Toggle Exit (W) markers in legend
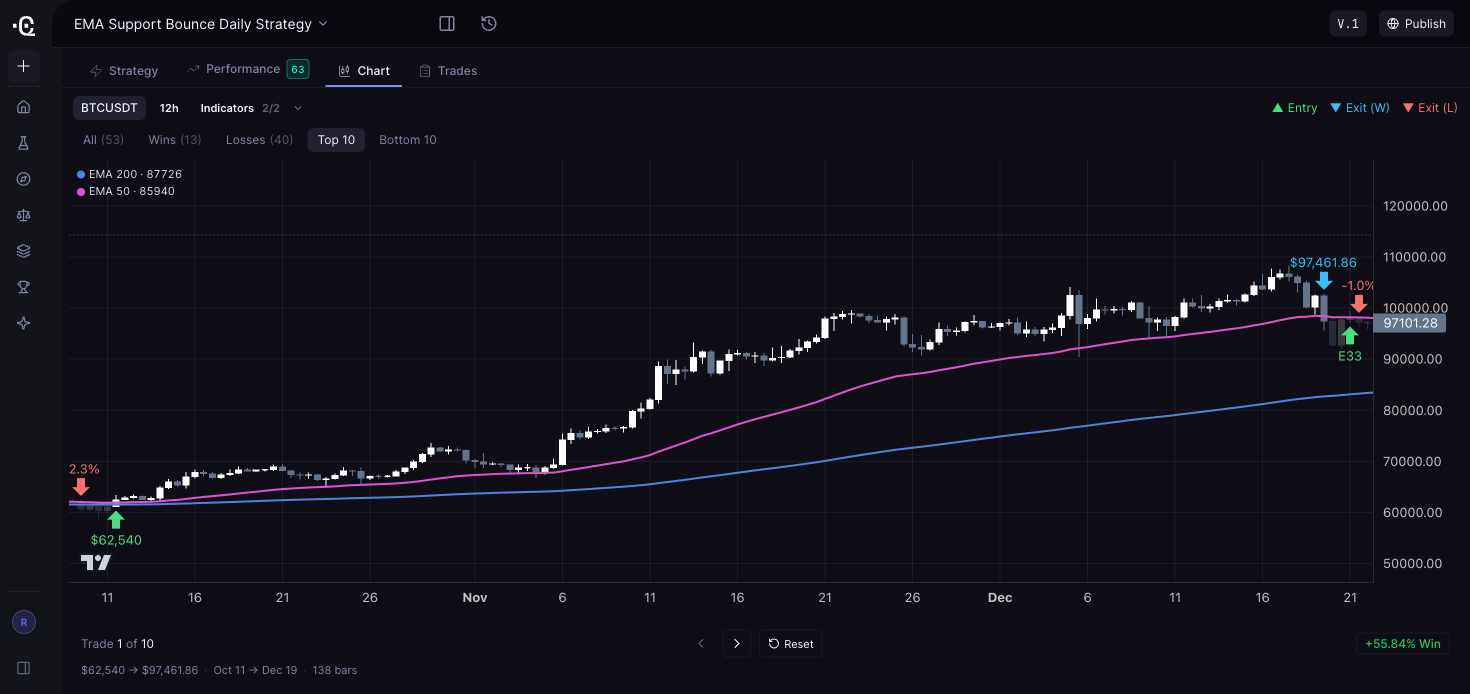This screenshot has width=1470, height=694. click(x=1360, y=108)
